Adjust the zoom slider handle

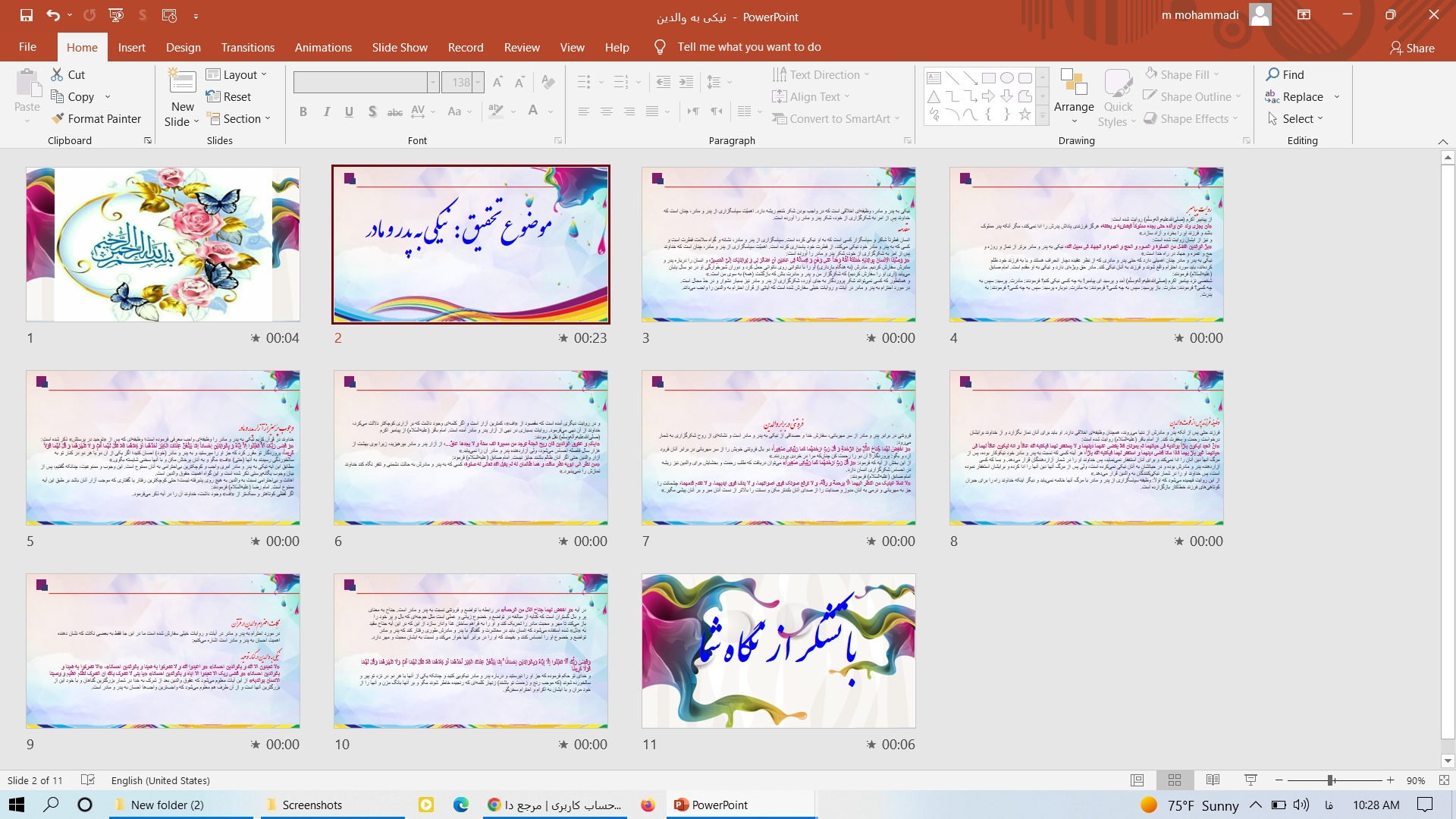[x=1330, y=780]
